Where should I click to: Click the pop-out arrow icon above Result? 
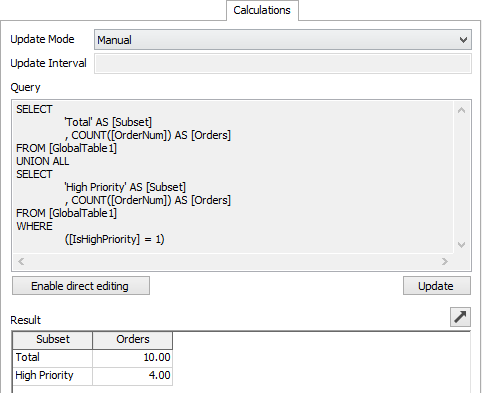coord(460,317)
